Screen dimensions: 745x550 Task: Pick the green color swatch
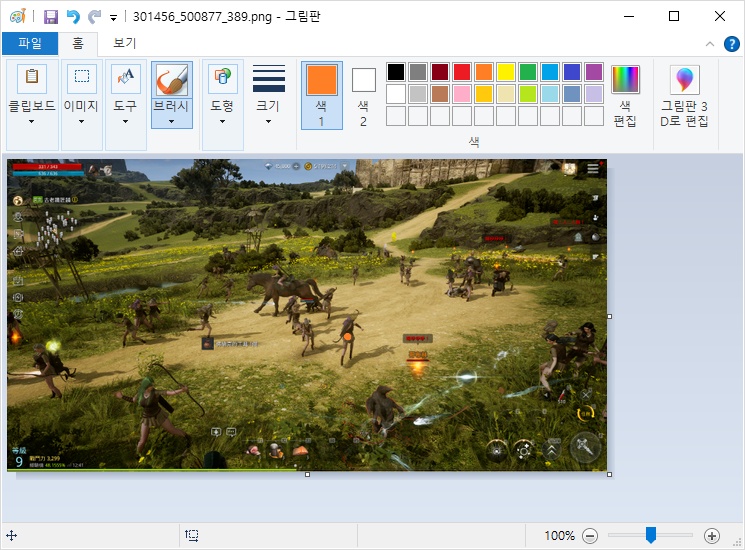[x=528, y=72]
